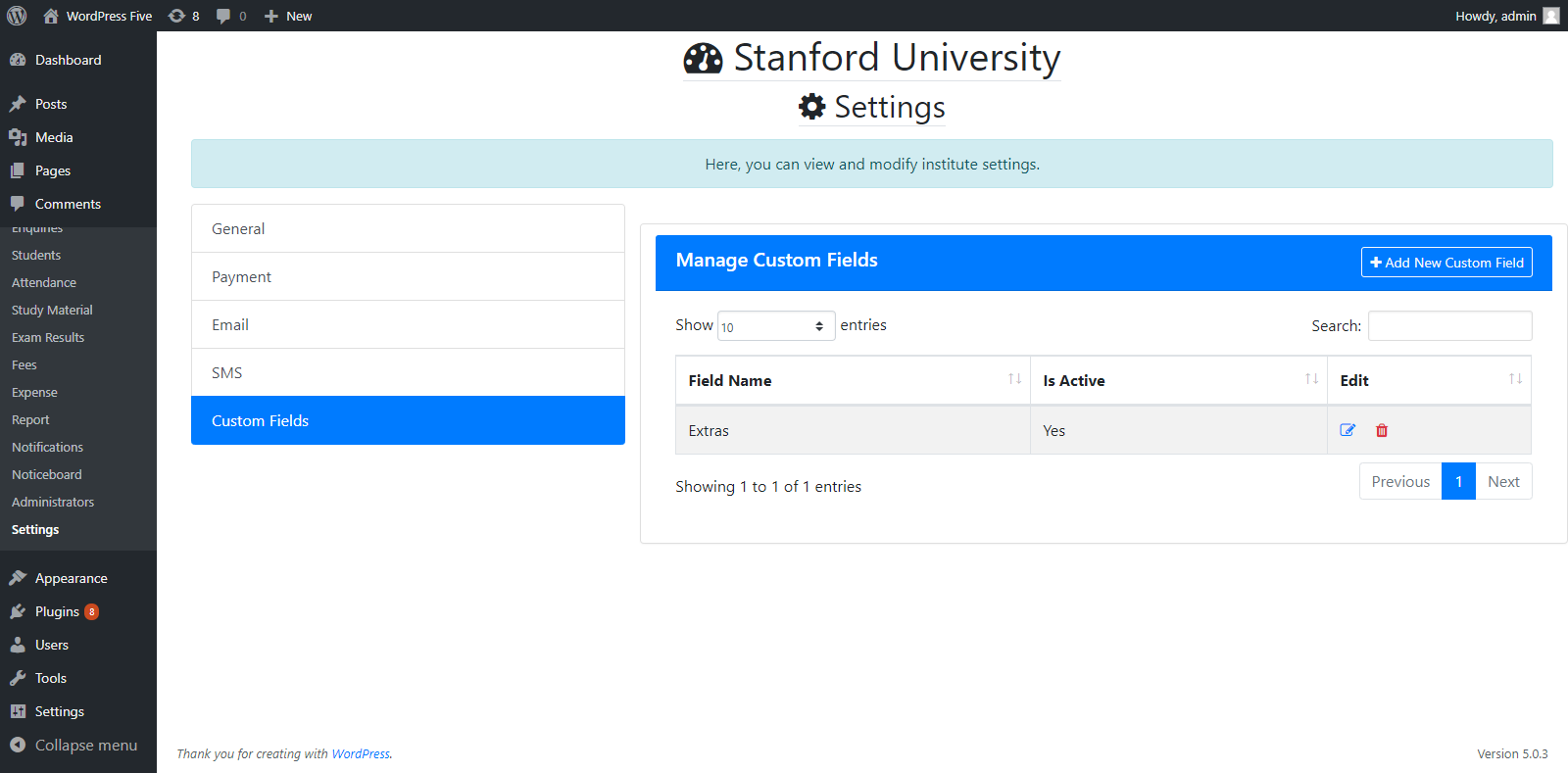Click the Pages icon in sidebar
Screen dimensions: 1568x773
coord(18,170)
